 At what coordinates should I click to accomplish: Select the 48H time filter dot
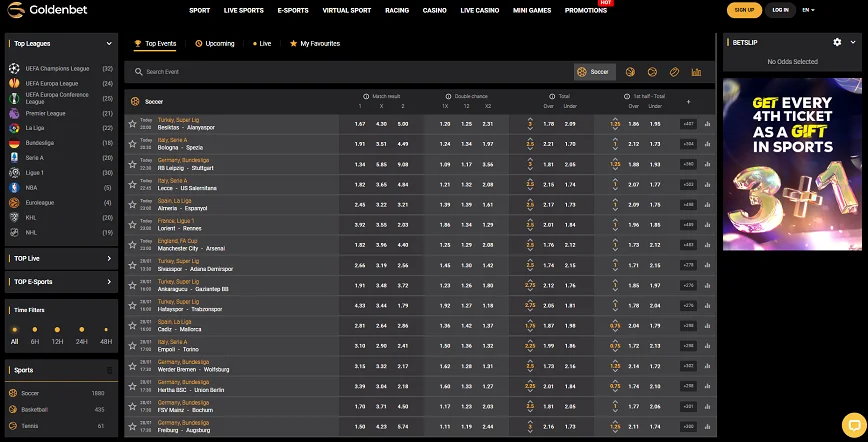pyautogui.click(x=106, y=330)
